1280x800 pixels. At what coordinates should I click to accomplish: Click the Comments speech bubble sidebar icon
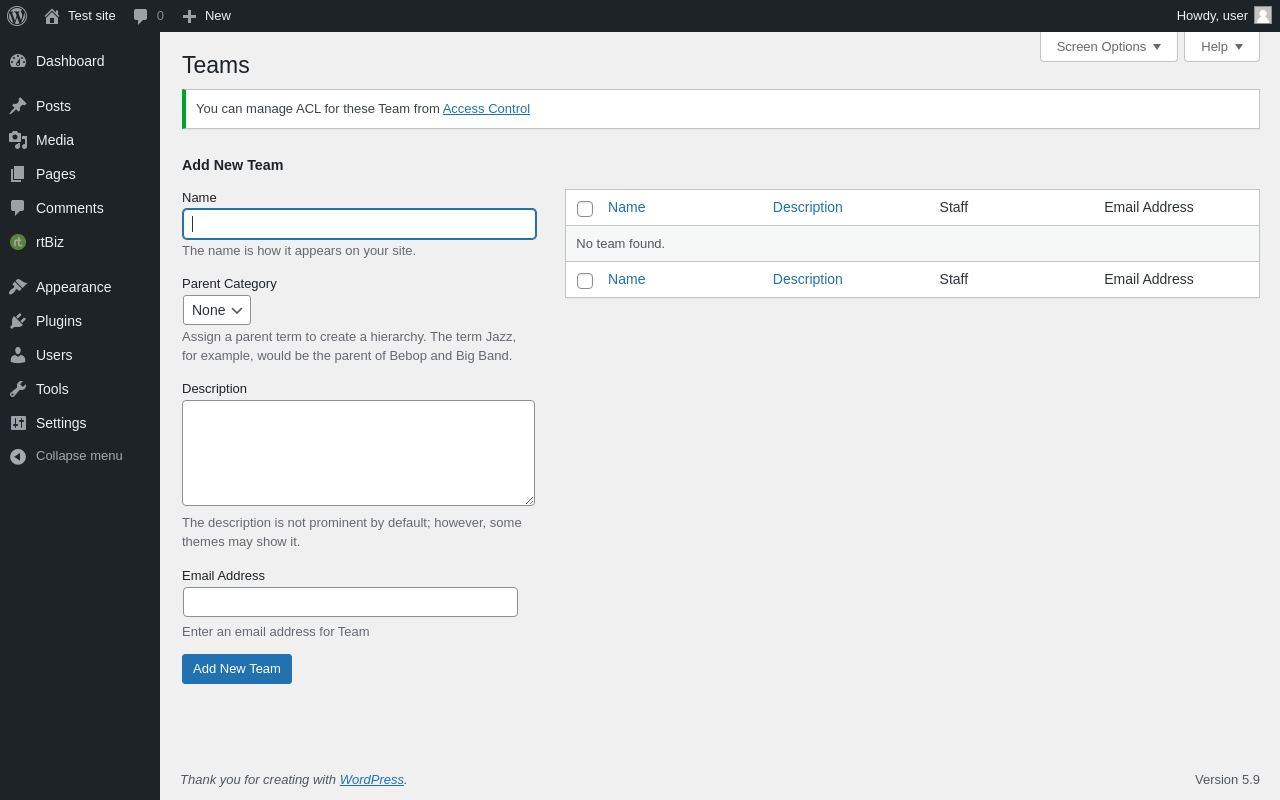click(x=18, y=208)
